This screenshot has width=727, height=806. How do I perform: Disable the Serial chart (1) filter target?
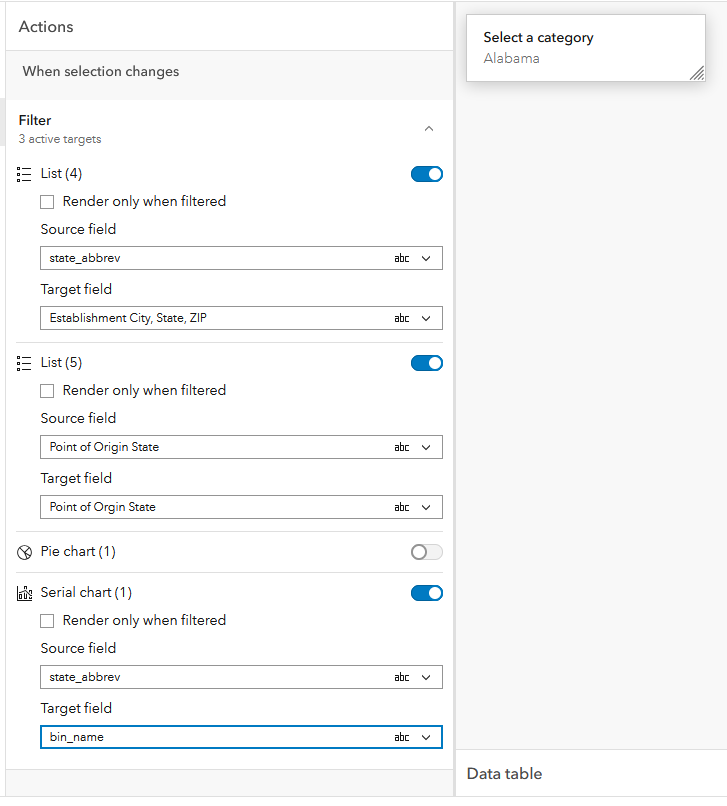427,593
